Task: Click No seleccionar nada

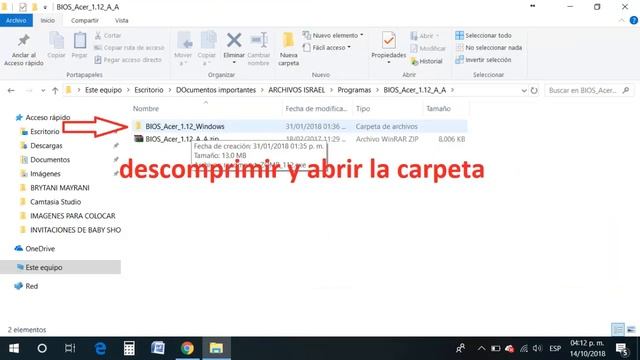Action: pyautogui.click(x=489, y=48)
